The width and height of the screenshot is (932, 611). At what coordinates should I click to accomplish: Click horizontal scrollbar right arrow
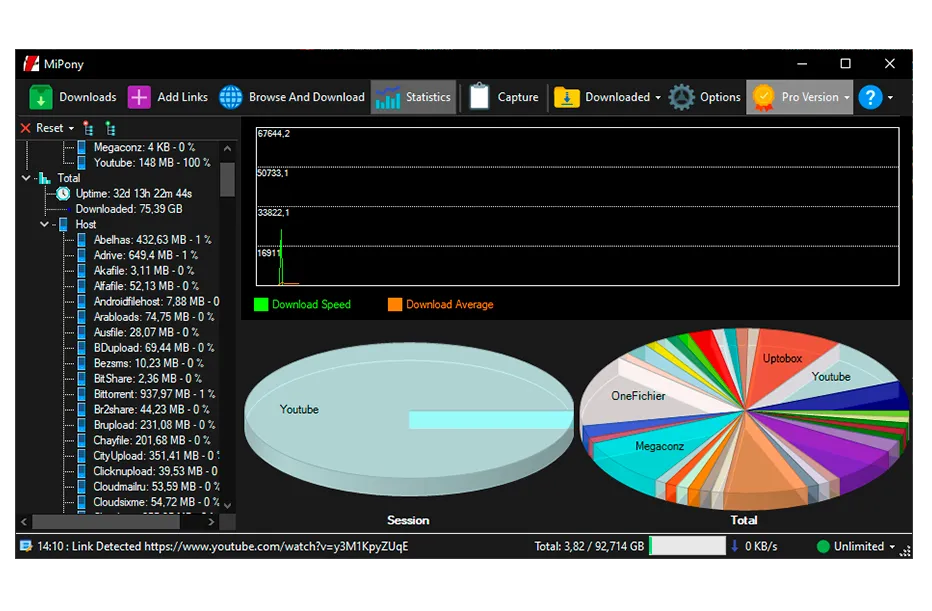(x=211, y=522)
